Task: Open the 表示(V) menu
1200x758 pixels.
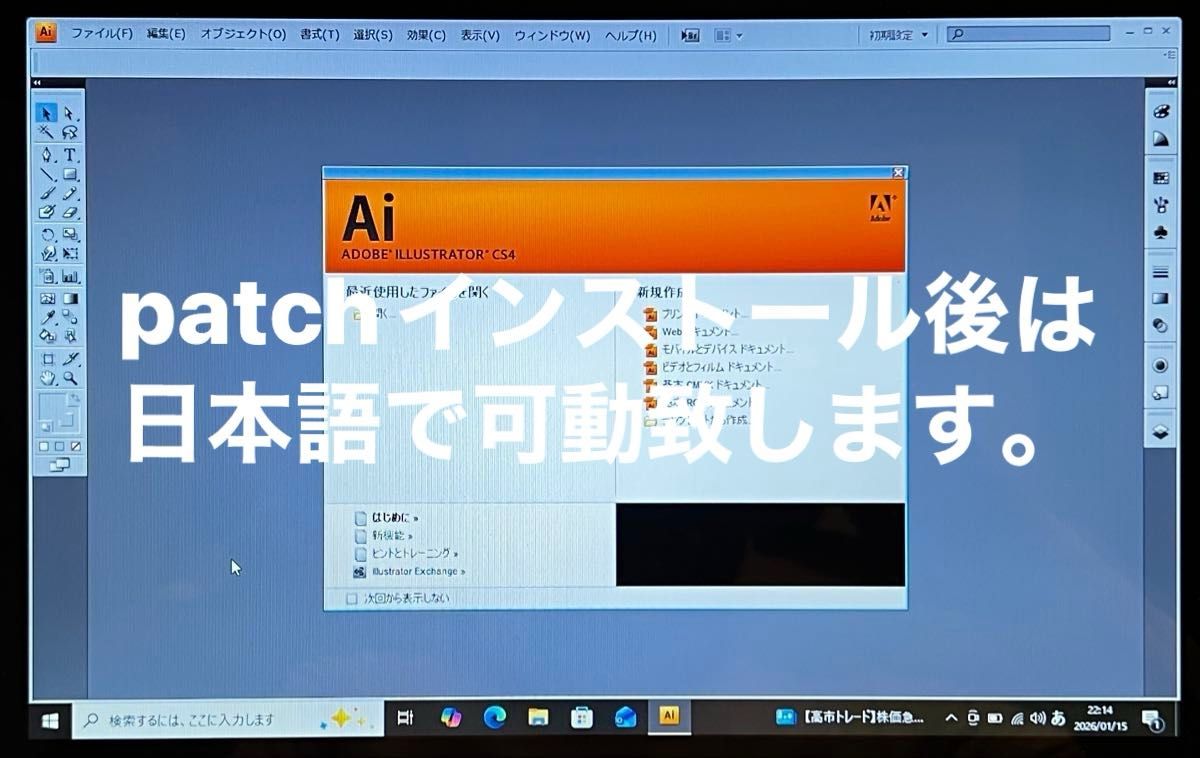Action: click(480, 34)
